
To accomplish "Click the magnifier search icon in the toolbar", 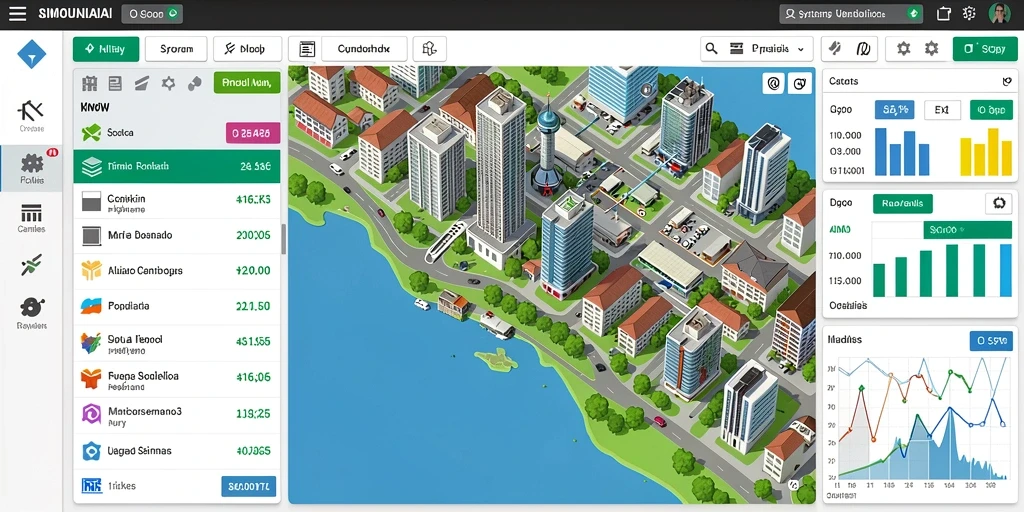I will coord(712,48).
